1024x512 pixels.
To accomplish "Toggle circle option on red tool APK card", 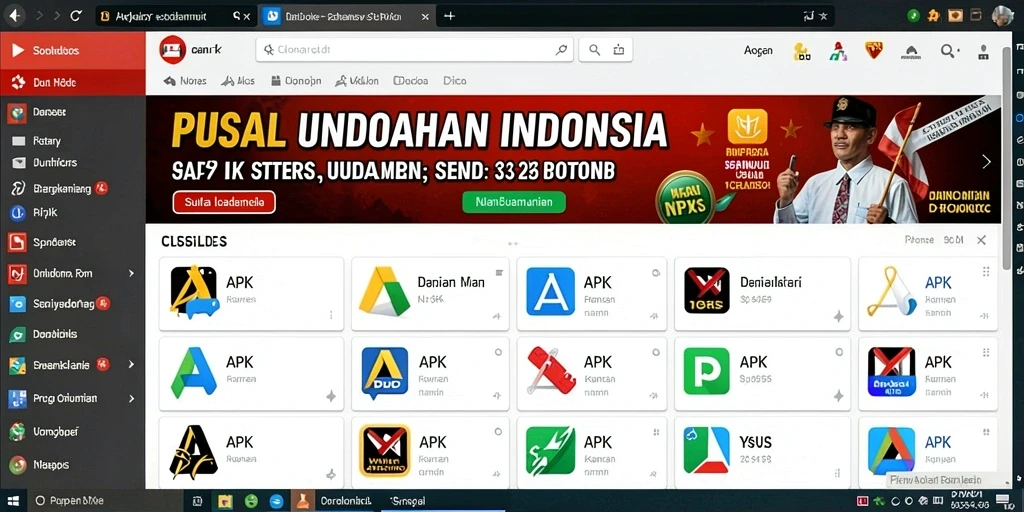I will pos(655,353).
